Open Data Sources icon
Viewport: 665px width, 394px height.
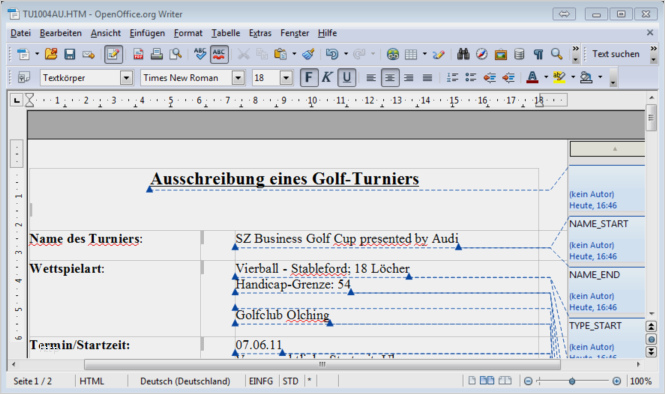(x=519, y=54)
